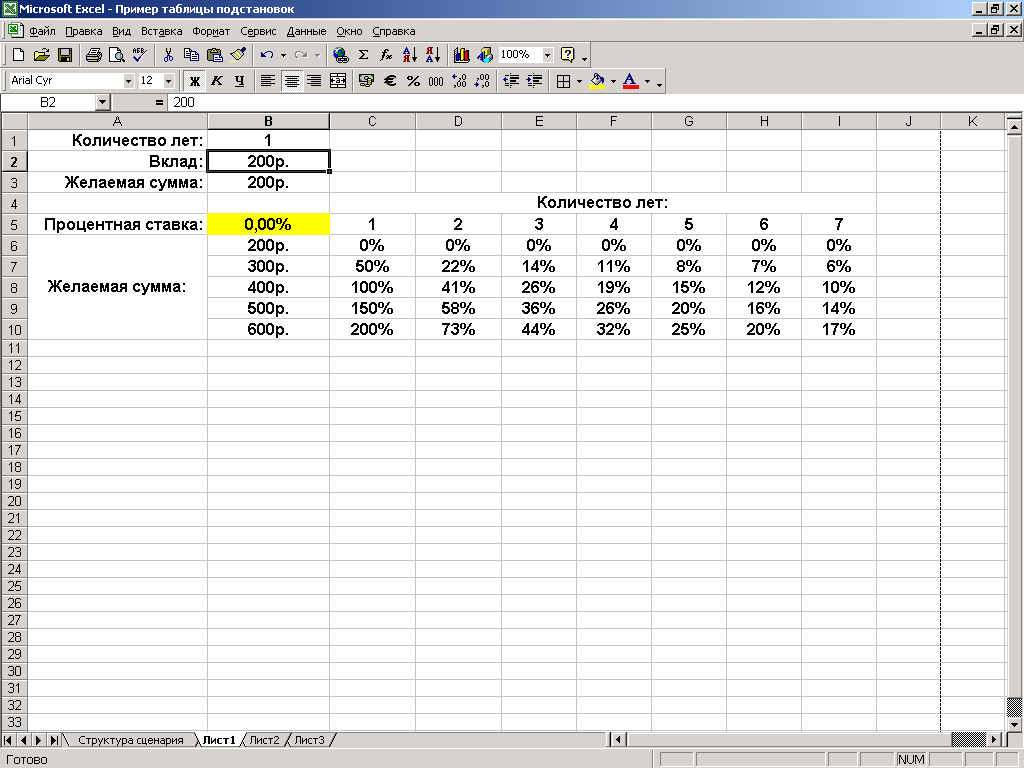The image size is (1024, 768).
Task: Switch to the Лист2 sheet tab
Action: point(264,740)
